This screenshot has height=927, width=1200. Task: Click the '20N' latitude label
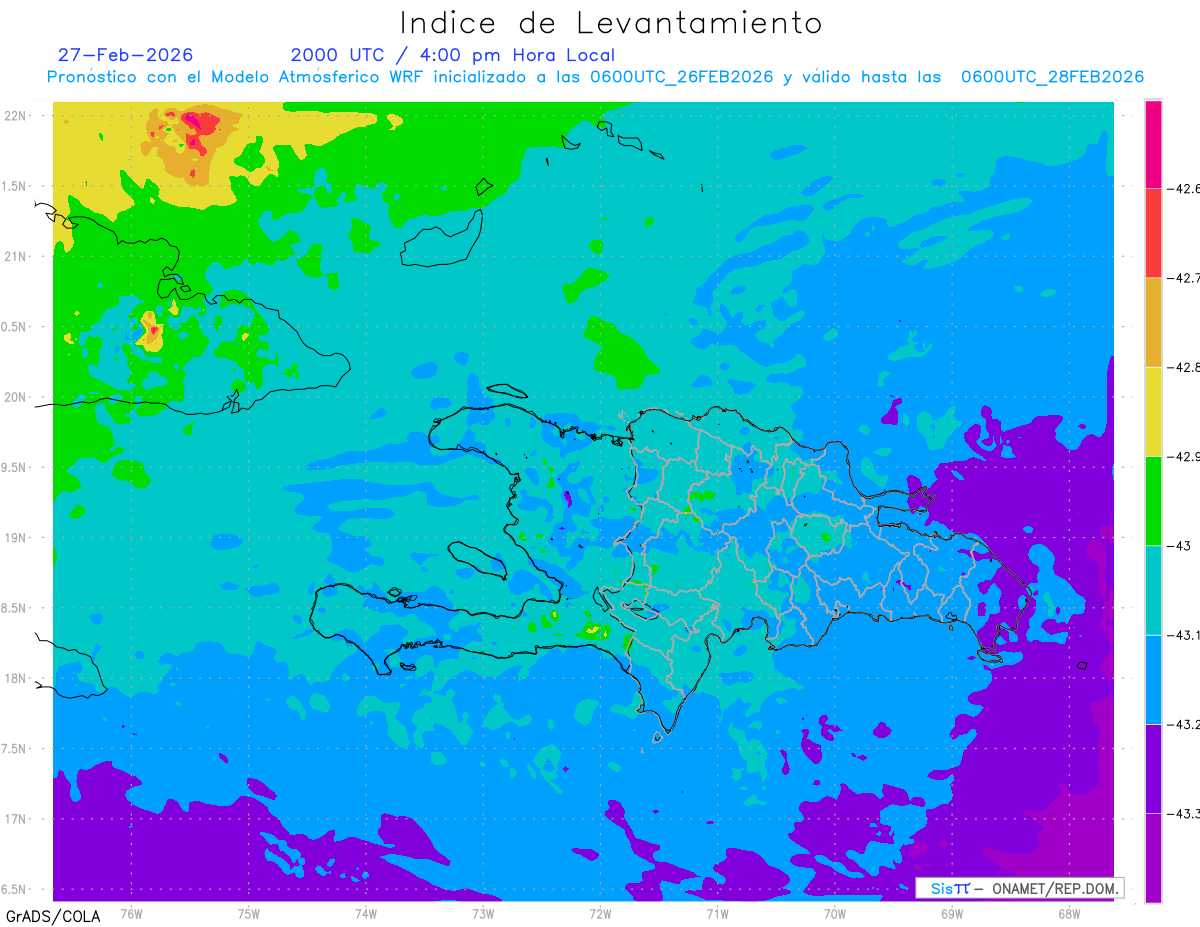coord(16,397)
